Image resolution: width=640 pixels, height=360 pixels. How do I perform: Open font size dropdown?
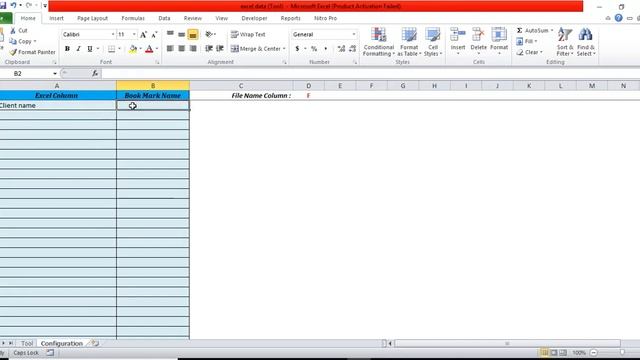134,35
